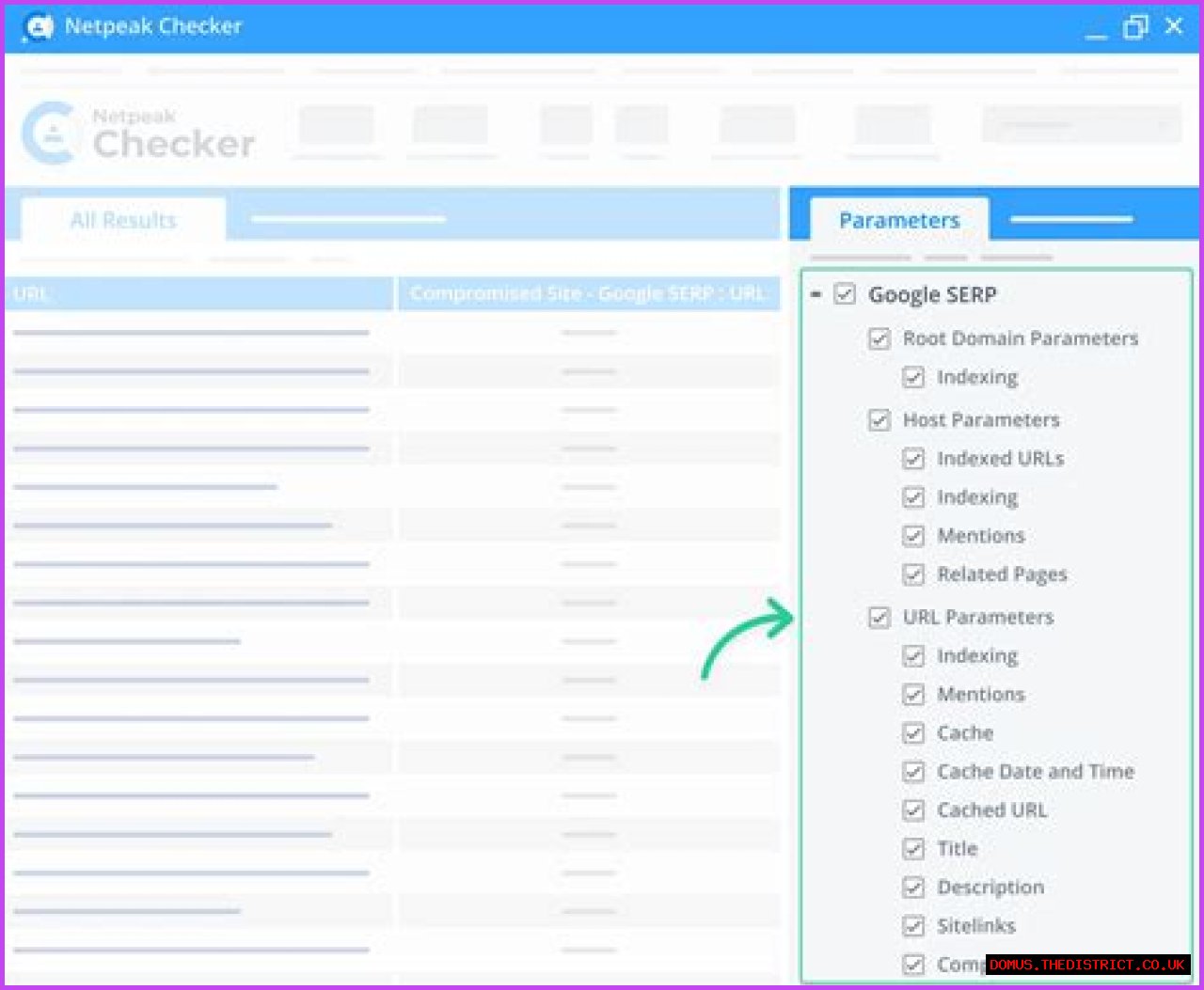Uncheck the Cache parameter
Image resolution: width=1204 pixels, height=990 pixels.
point(913,733)
